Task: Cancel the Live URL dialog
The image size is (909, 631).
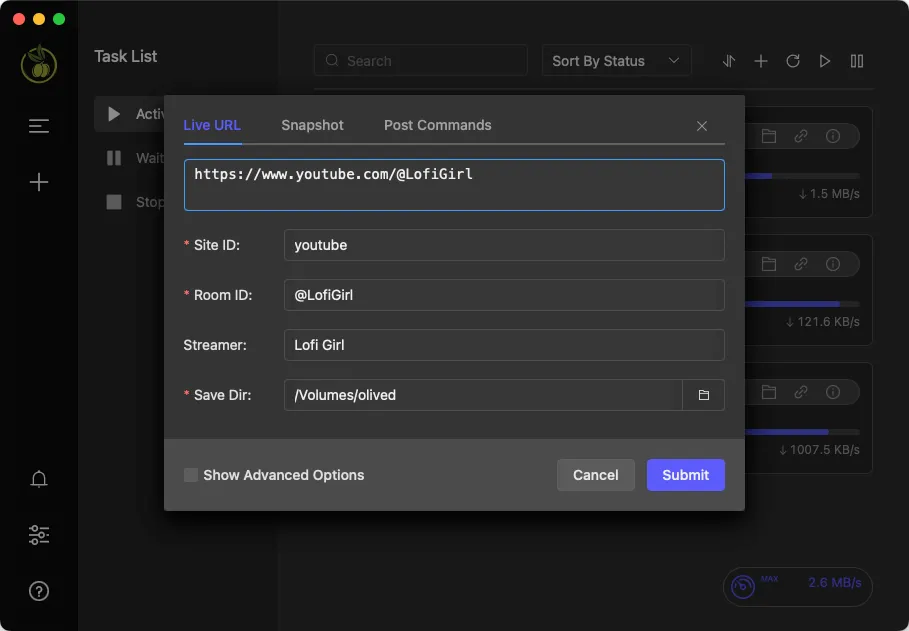Action: [596, 475]
